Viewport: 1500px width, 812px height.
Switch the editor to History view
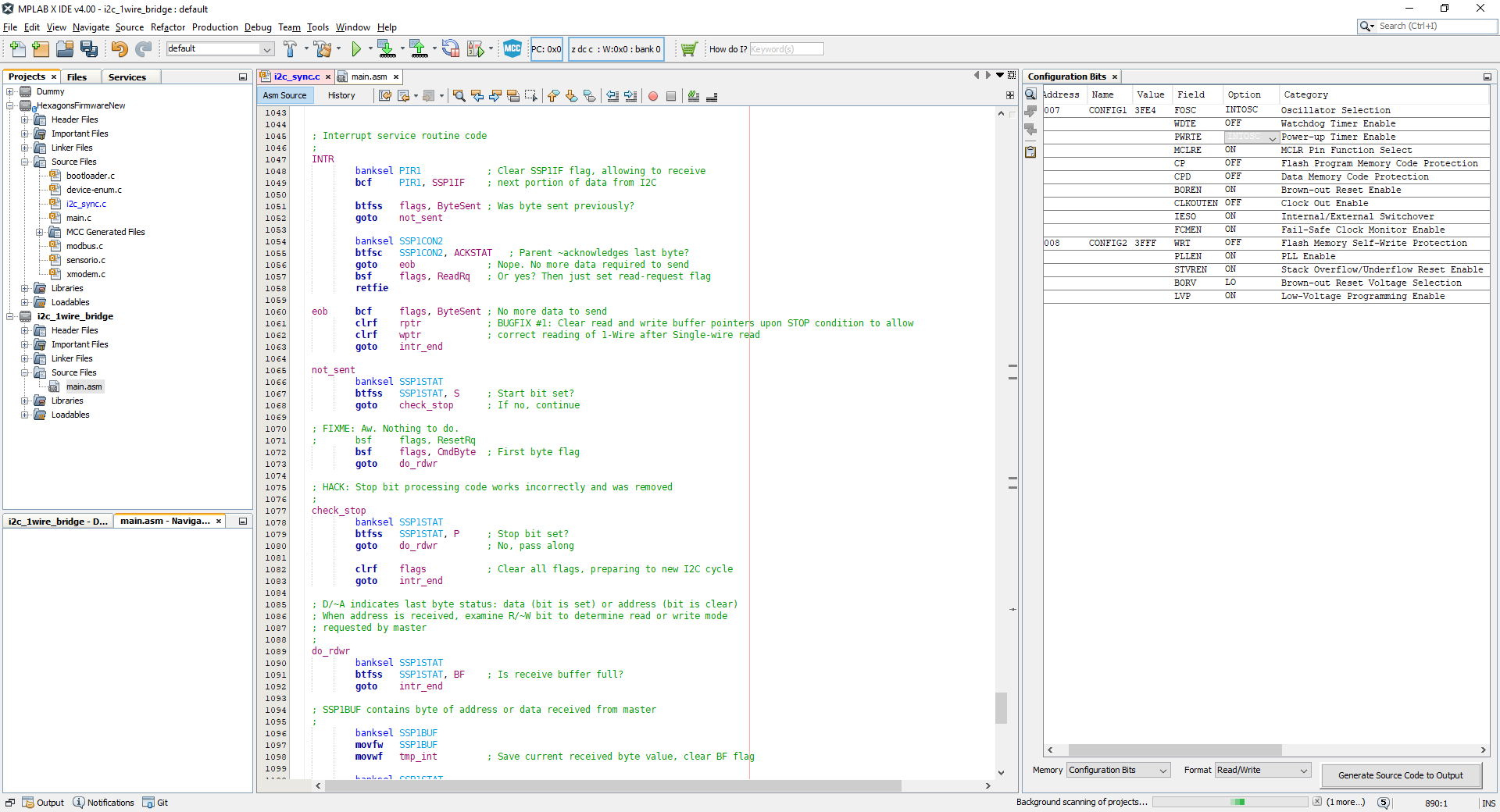click(341, 95)
